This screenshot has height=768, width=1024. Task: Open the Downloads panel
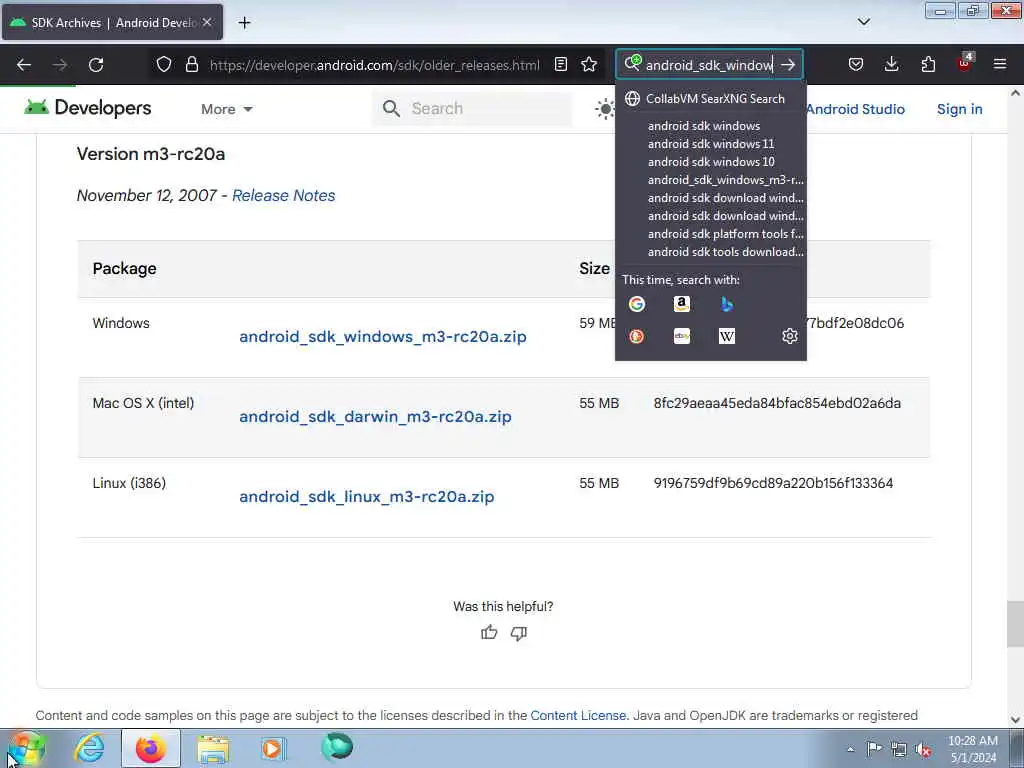pos(891,65)
